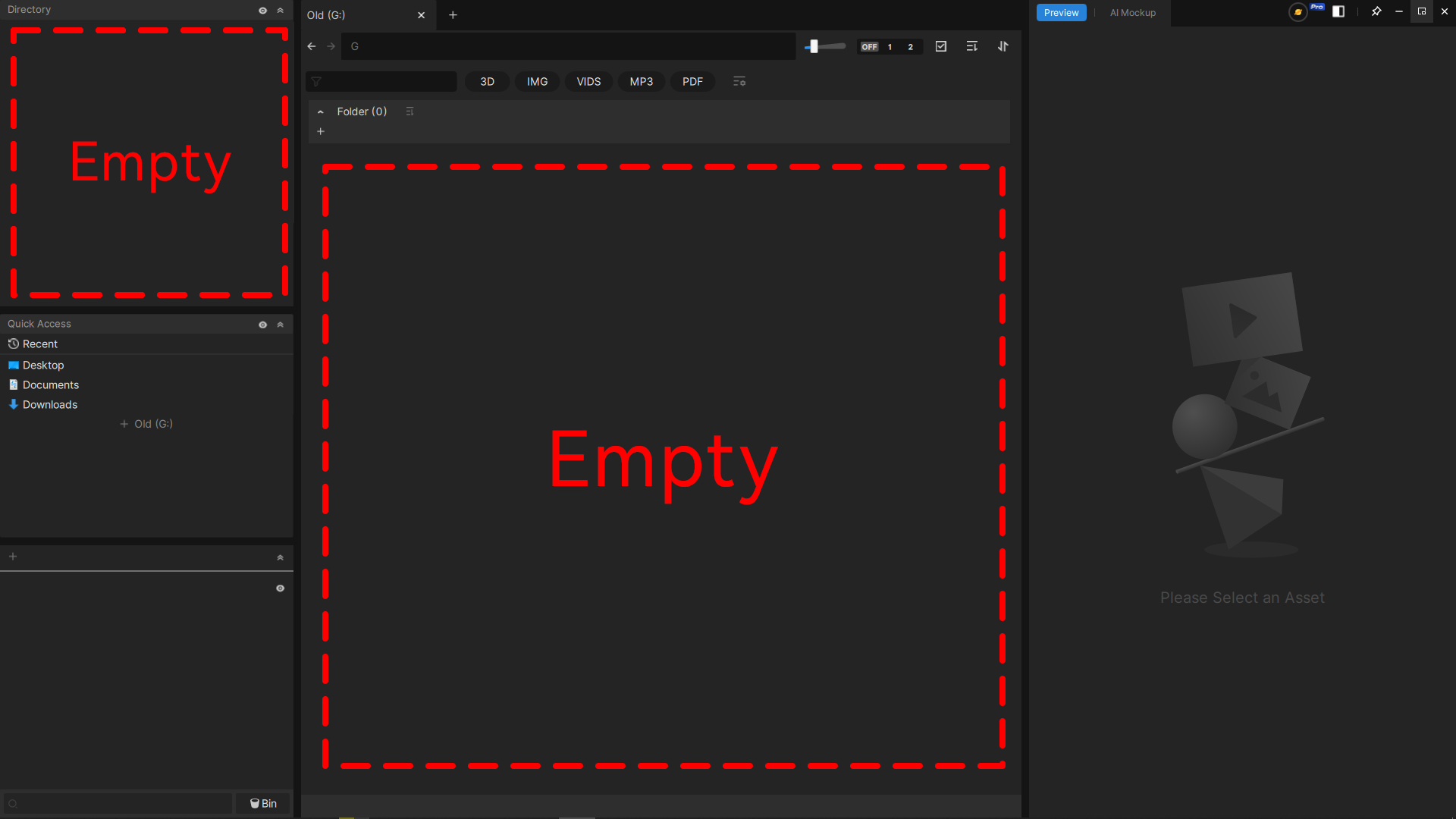
Task: Open the Bin
Action: pos(263,804)
